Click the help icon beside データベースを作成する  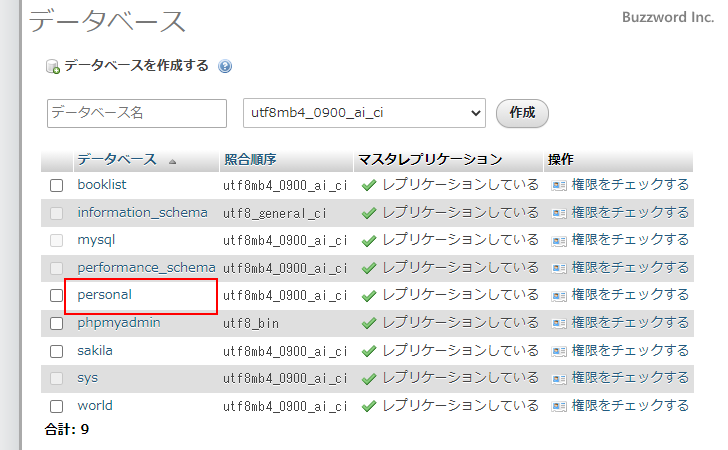(x=225, y=66)
